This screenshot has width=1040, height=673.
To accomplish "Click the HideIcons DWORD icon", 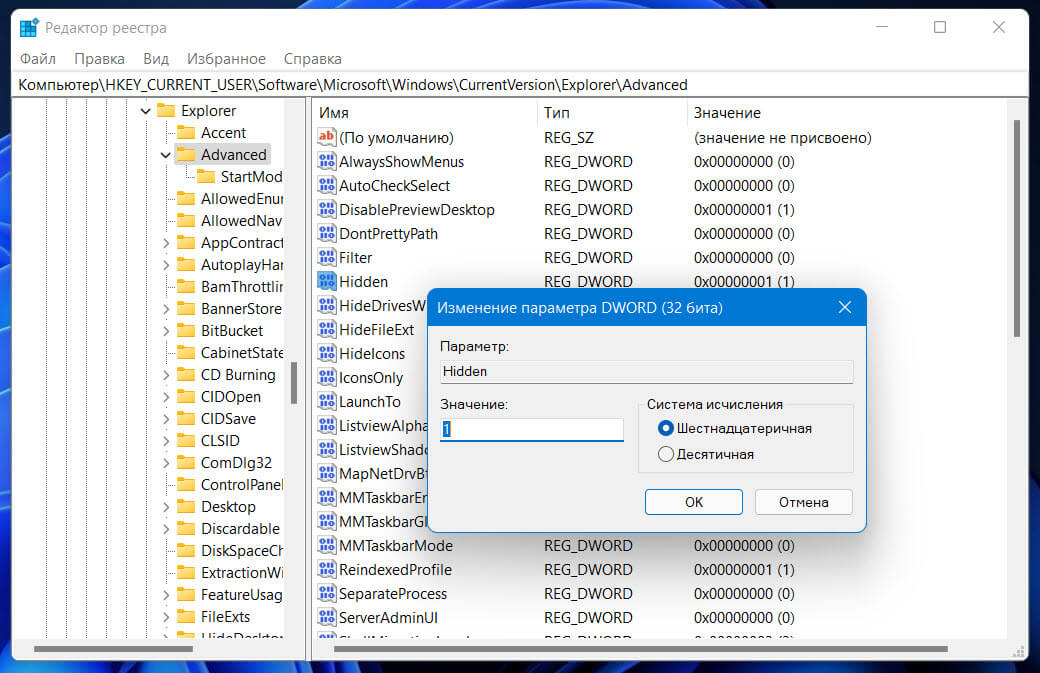I will (x=326, y=353).
